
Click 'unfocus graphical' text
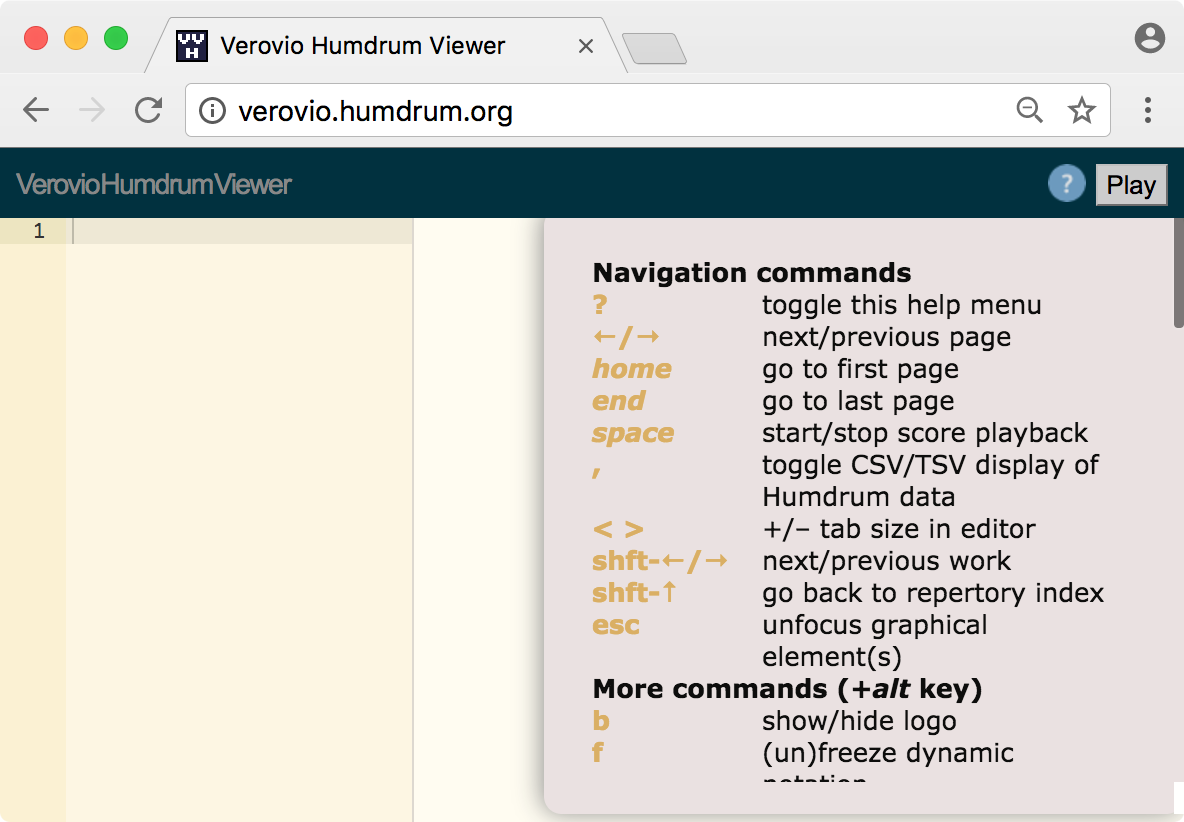[x=874, y=625]
